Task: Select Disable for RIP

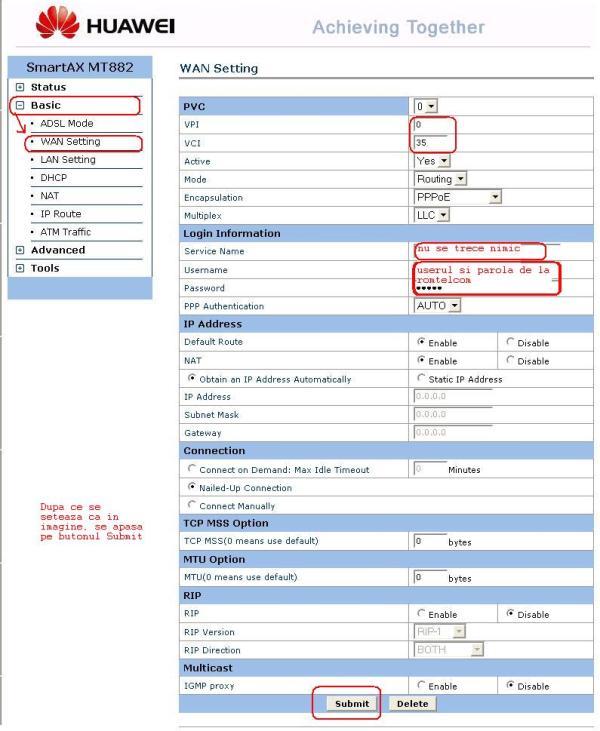Action: pyautogui.click(x=510, y=614)
